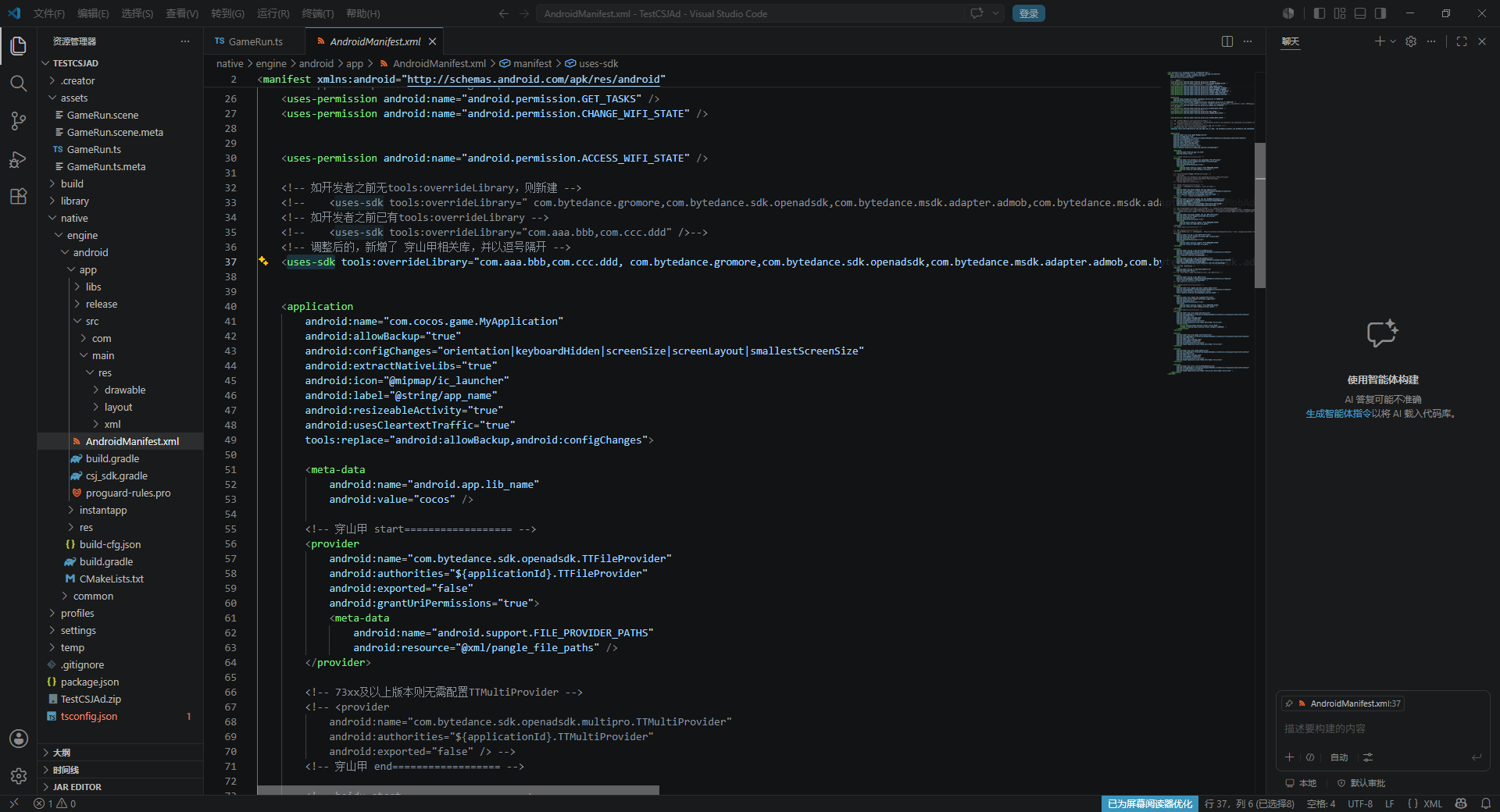This screenshot has height=812, width=1500.
Task: Maximize the chat panel
Action: click(1462, 41)
